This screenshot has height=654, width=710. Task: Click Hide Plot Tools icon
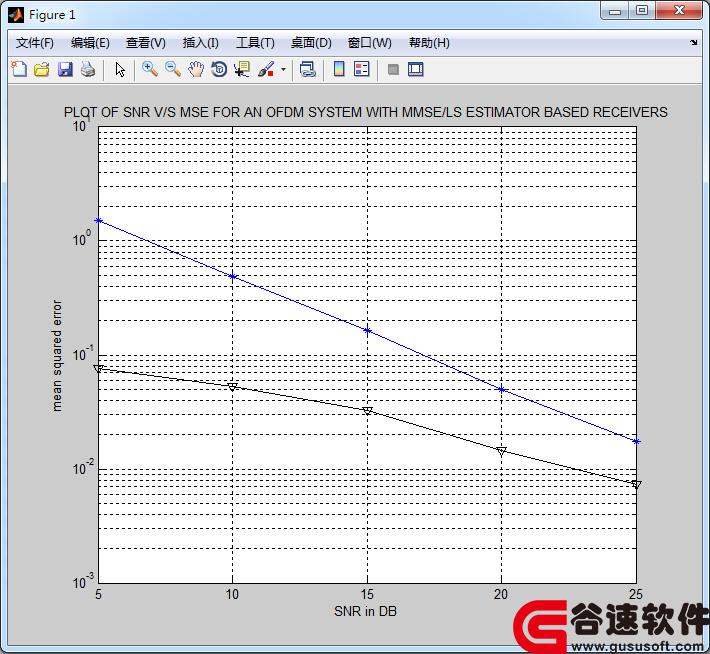point(393,69)
